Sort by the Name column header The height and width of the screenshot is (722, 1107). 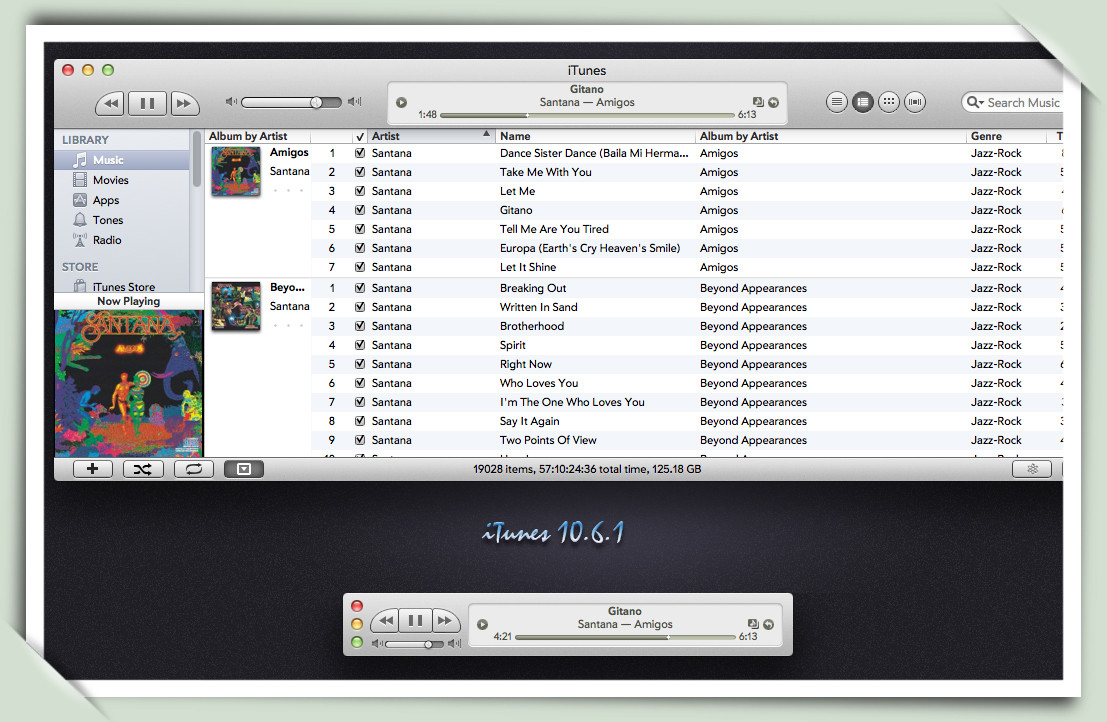pyautogui.click(x=595, y=136)
